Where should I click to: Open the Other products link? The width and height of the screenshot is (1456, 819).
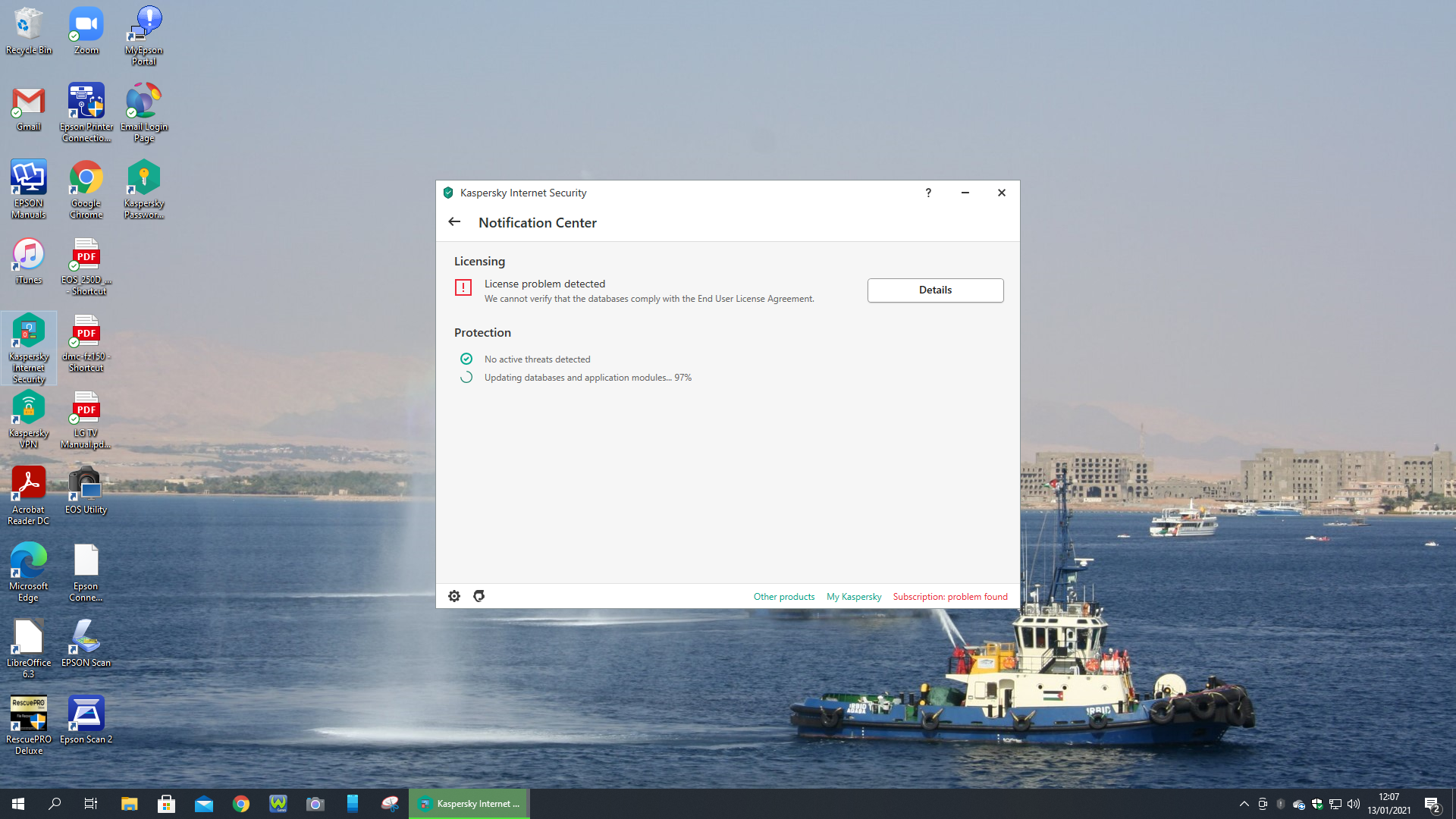point(783,597)
